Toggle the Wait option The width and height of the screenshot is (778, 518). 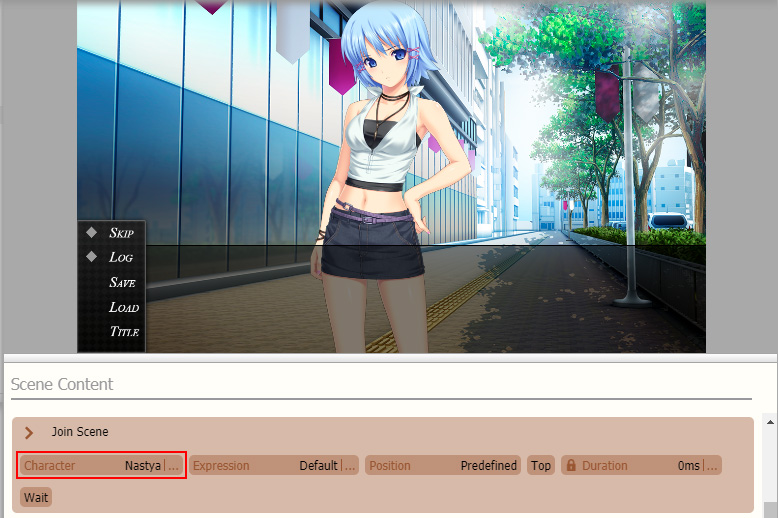(36, 497)
